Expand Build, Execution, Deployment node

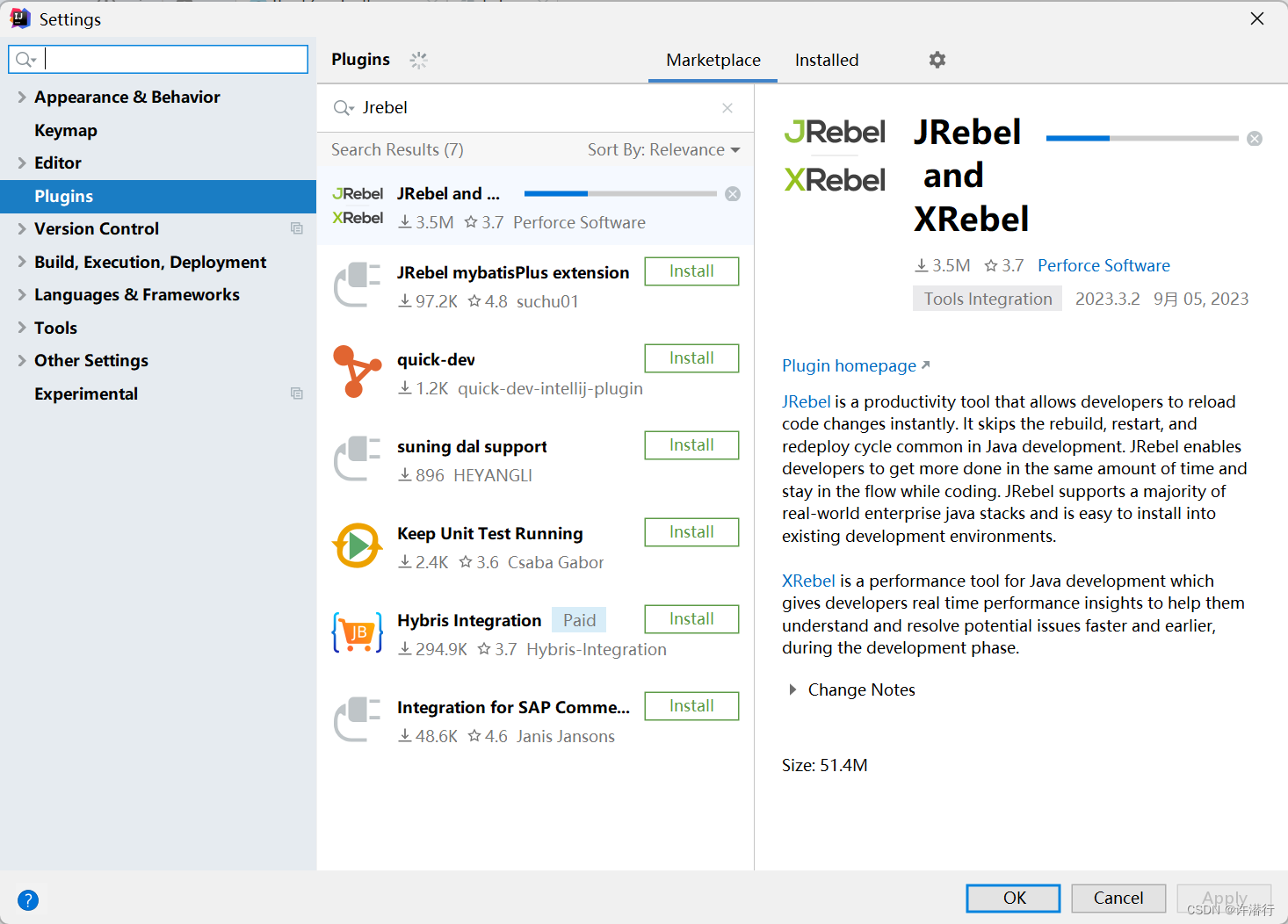[22, 262]
